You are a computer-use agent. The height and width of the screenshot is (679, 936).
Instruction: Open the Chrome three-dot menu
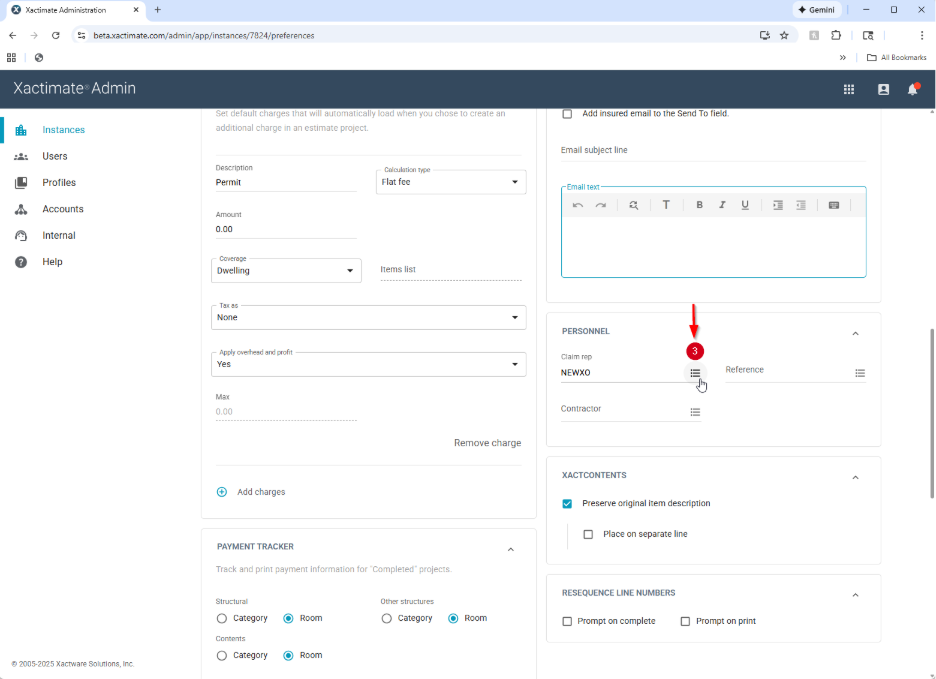922,35
